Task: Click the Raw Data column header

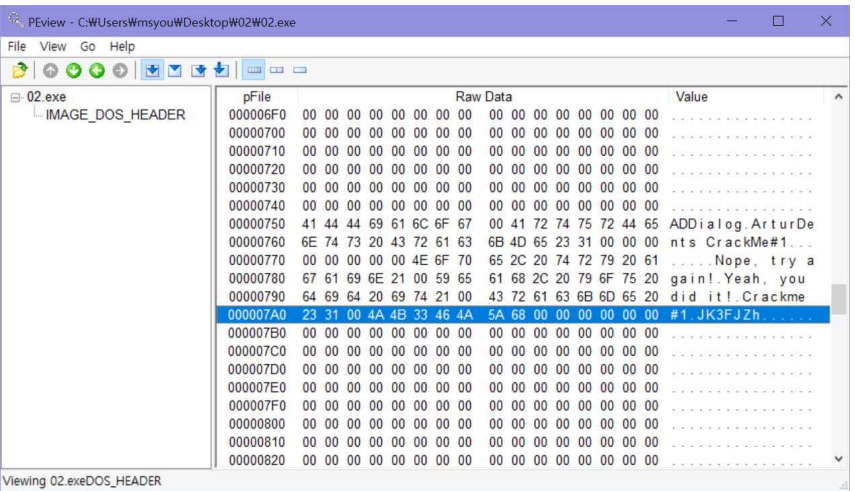Action: pos(484,97)
